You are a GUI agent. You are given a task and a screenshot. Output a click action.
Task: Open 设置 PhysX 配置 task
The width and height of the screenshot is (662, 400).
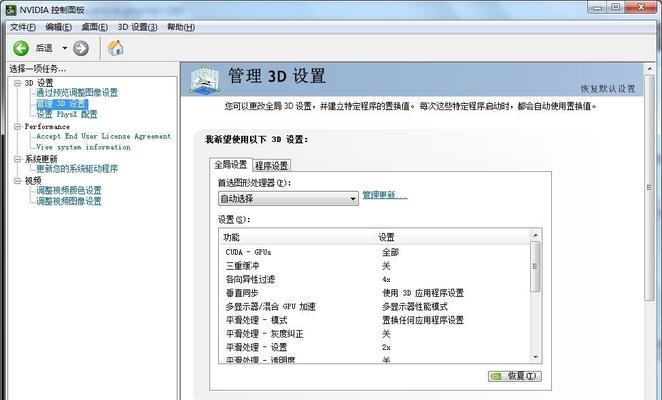[x=67, y=114]
